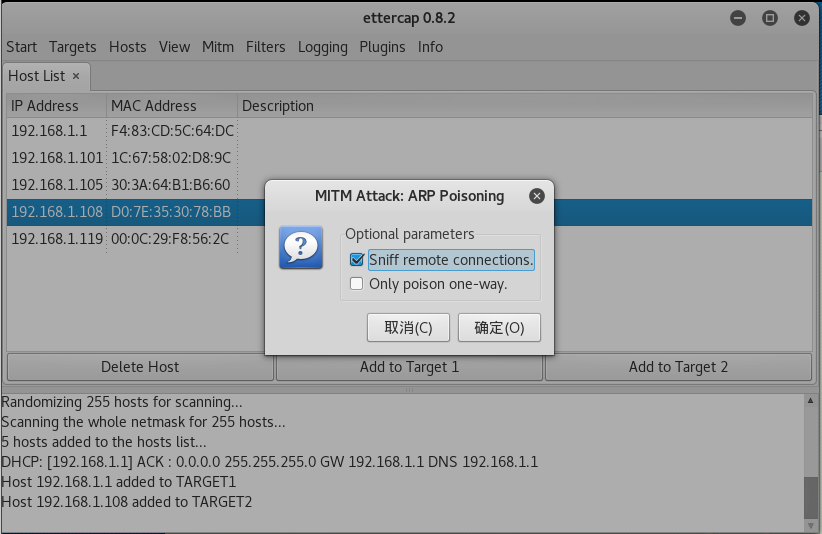Open the Logging menu

tap(322, 47)
